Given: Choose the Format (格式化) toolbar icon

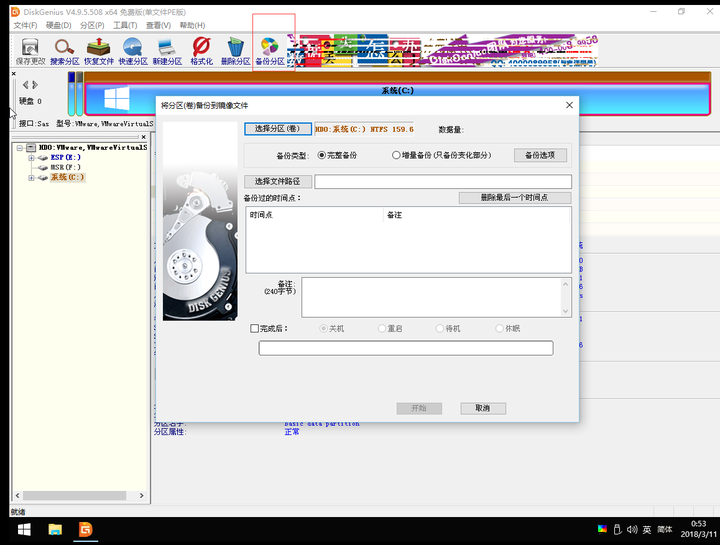Looking at the screenshot, I should [x=201, y=51].
